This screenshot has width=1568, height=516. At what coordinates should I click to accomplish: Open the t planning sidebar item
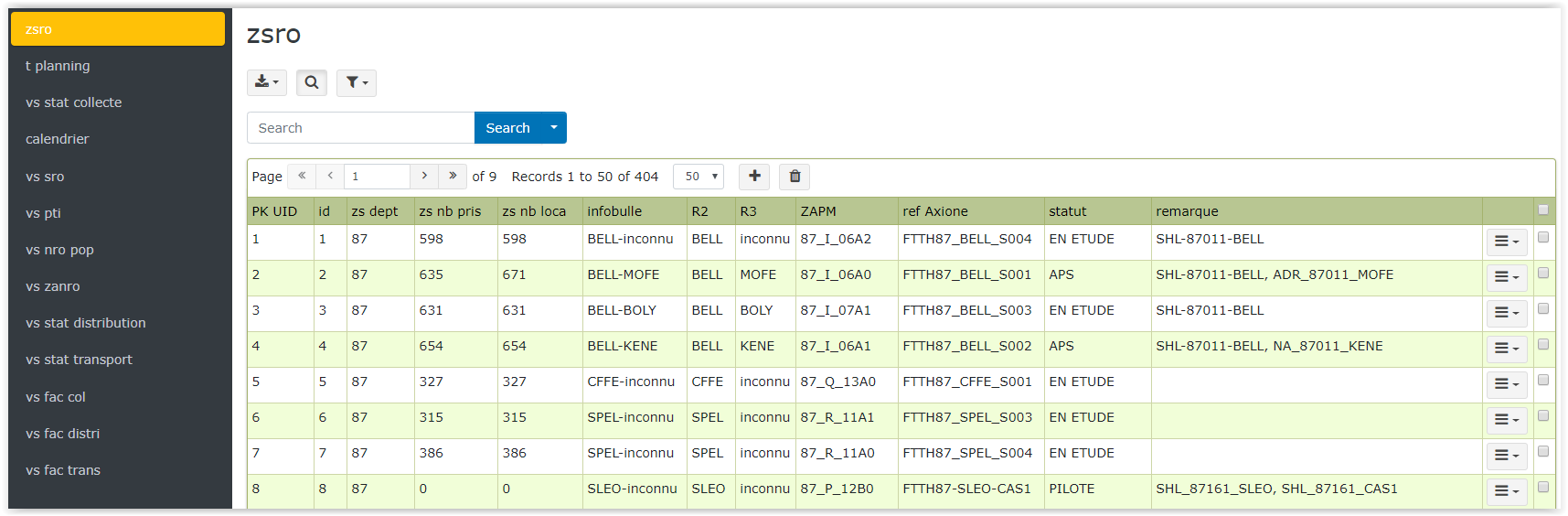(x=58, y=66)
